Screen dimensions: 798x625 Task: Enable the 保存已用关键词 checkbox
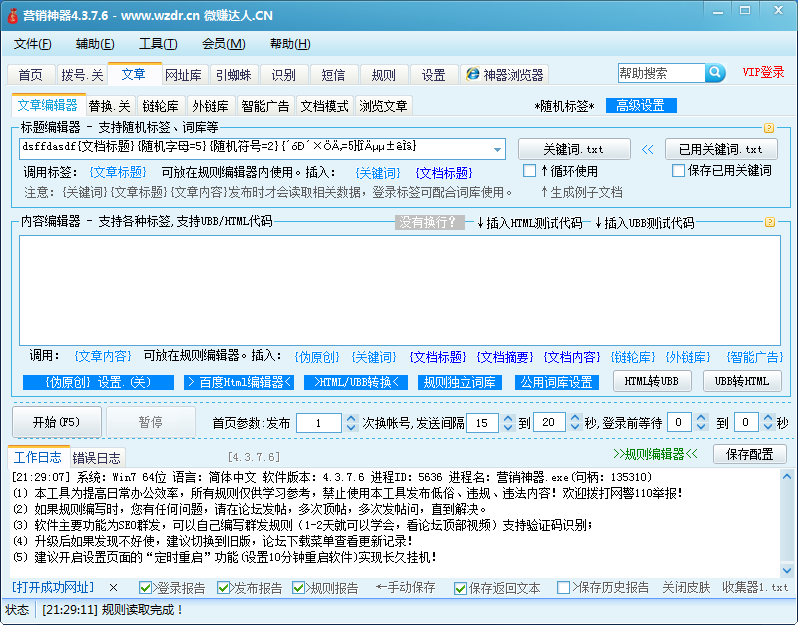click(x=678, y=171)
